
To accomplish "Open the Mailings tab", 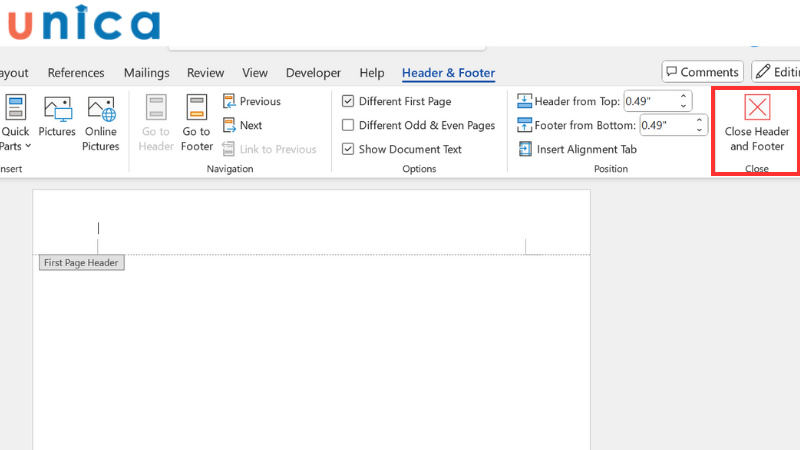I will (146, 73).
